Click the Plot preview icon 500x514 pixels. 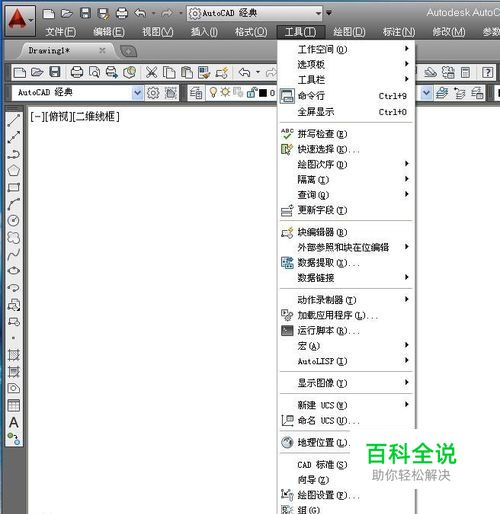pyautogui.click(x=94, y=72)
